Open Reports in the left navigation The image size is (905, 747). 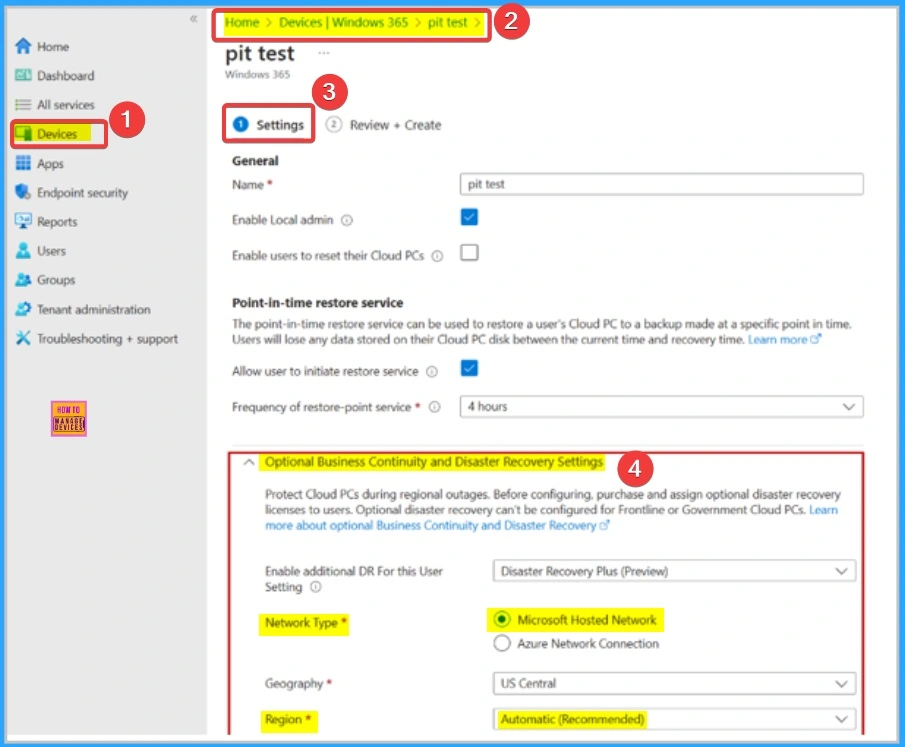tap(57, 222)
